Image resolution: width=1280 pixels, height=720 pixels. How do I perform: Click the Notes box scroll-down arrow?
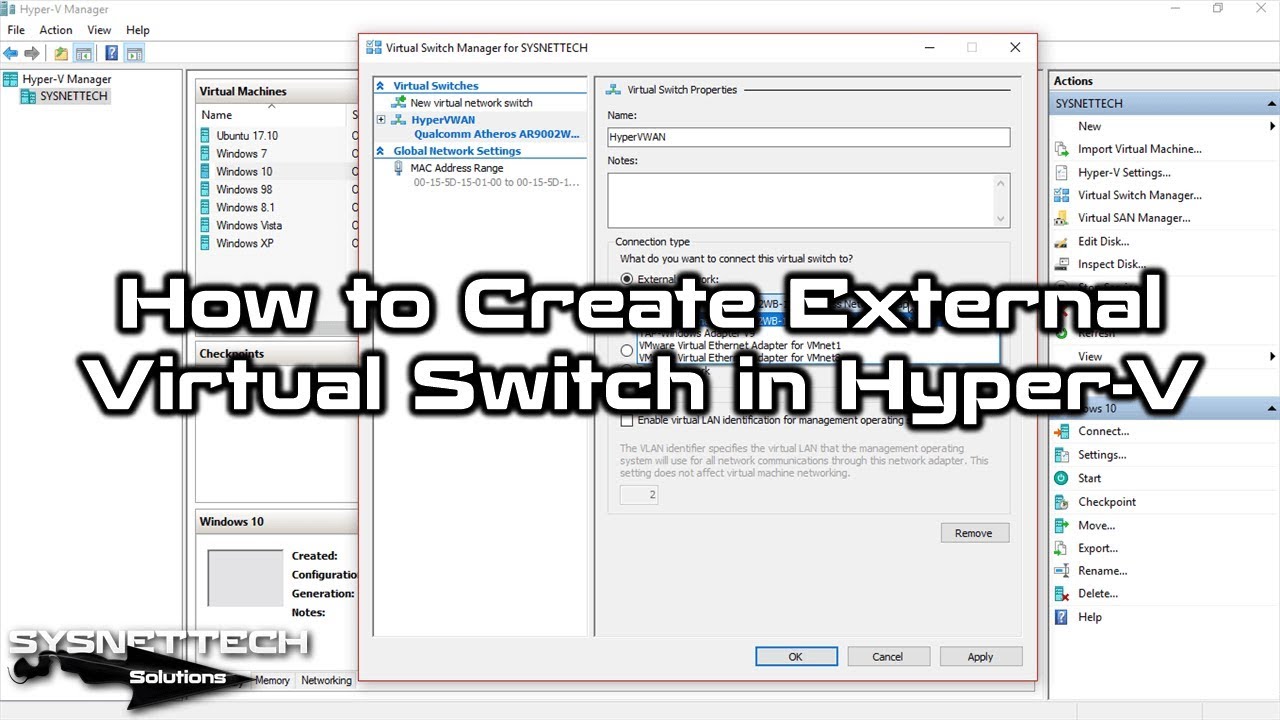tap(1001, 218)
